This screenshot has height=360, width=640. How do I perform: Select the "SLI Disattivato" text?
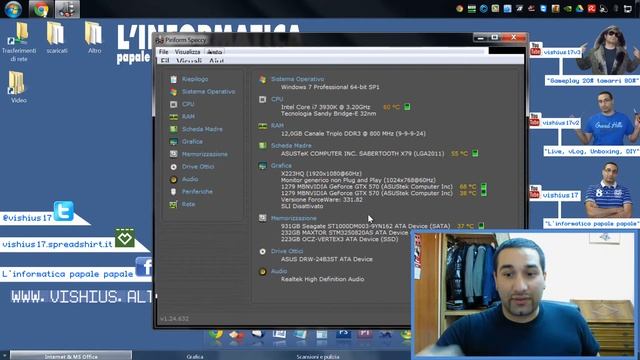click(x=302, y=206)
